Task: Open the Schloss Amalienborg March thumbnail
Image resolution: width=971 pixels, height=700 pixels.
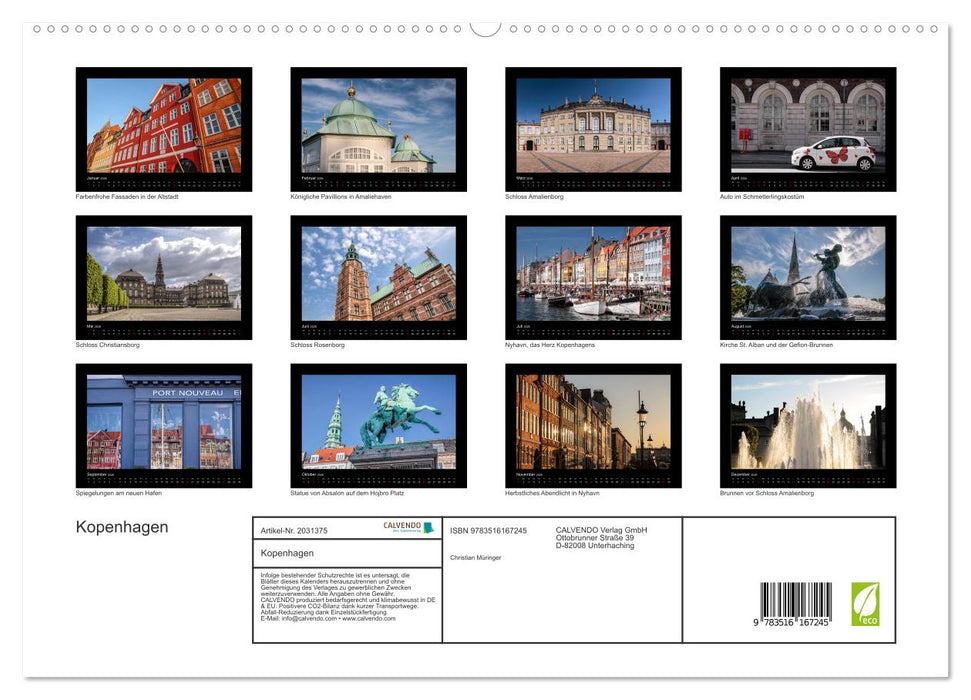Action: [595, 130]
